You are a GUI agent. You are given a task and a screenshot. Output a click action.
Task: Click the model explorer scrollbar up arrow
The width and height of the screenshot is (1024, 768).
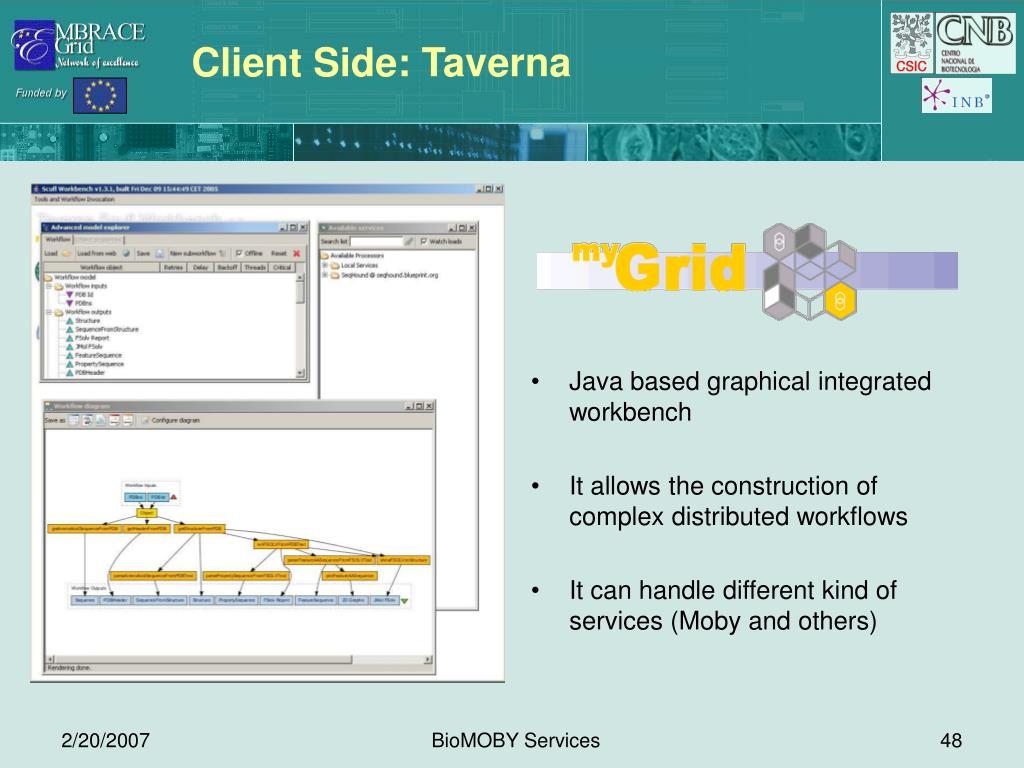click(300, 278)
